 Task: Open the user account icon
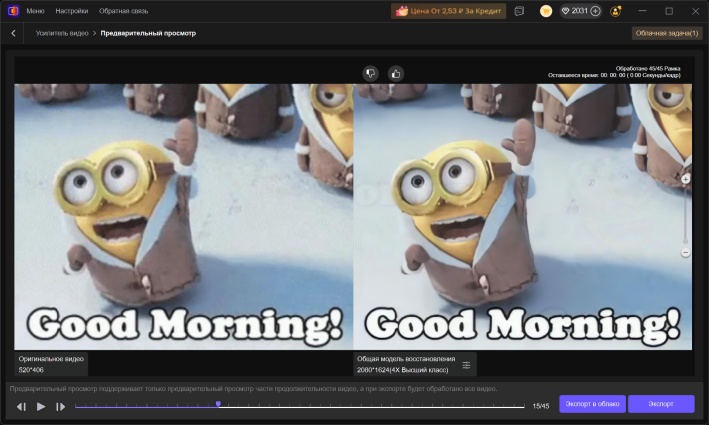[x=616, y=11]
